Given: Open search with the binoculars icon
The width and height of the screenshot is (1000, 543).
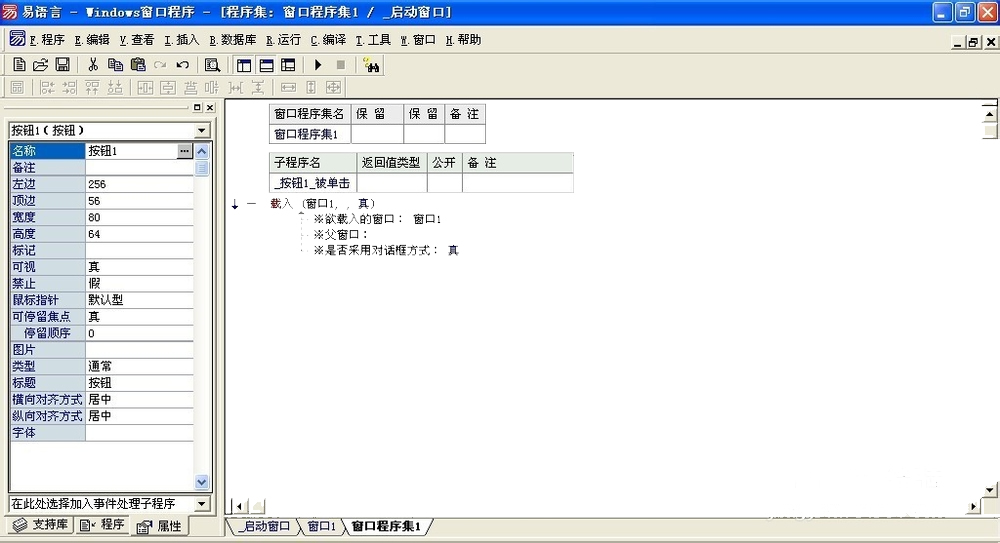Looking at the screenshot, I should [x=371, y=64].
